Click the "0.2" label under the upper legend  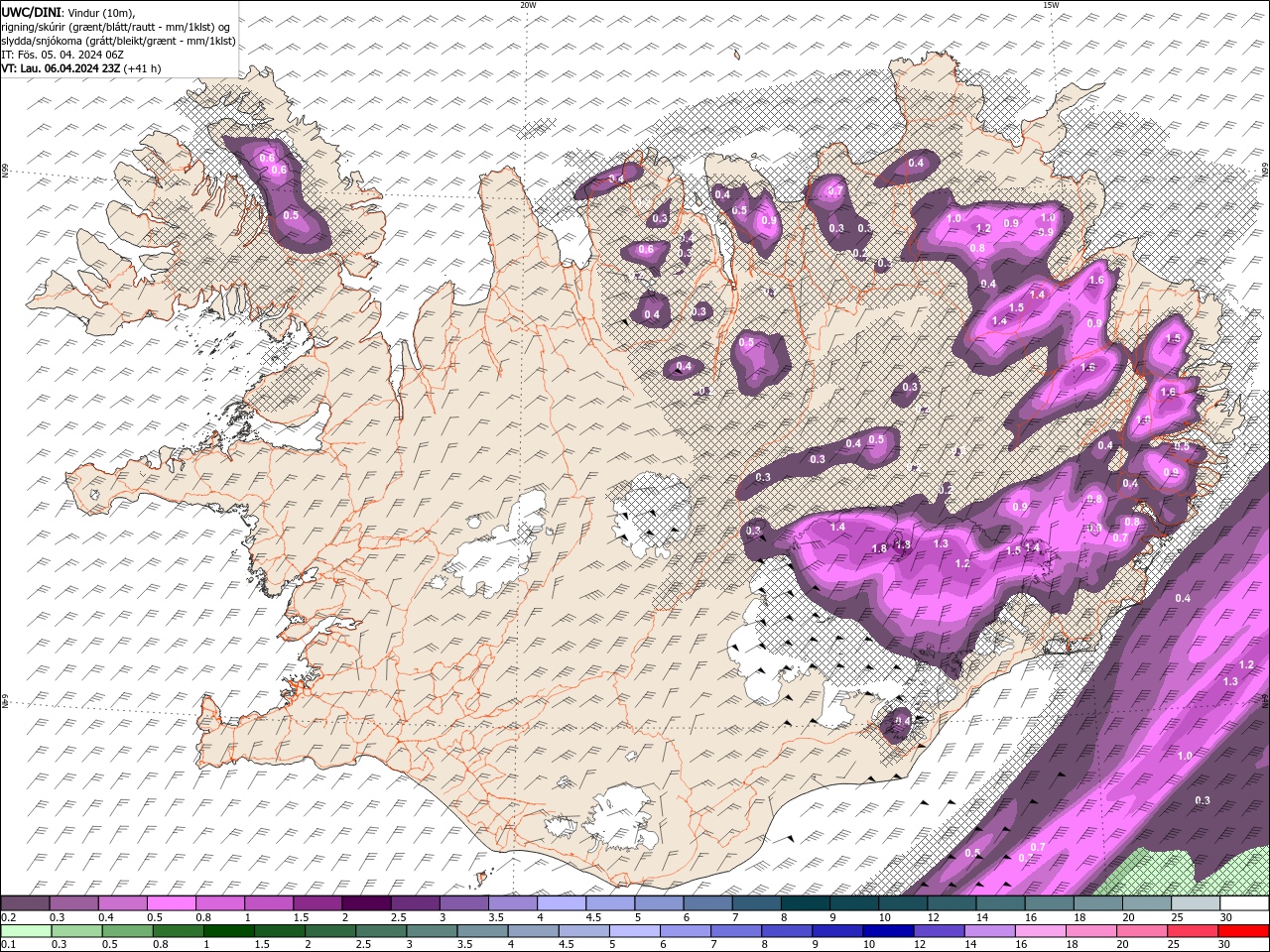point(8,917)
